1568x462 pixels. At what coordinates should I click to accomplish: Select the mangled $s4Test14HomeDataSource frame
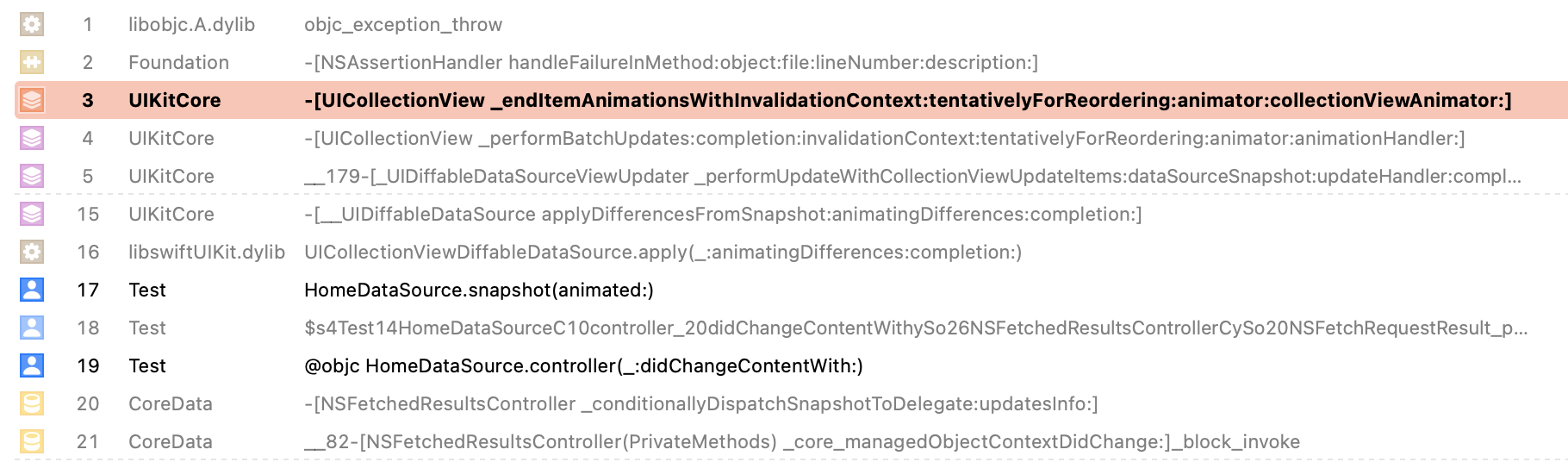(915, 328)
